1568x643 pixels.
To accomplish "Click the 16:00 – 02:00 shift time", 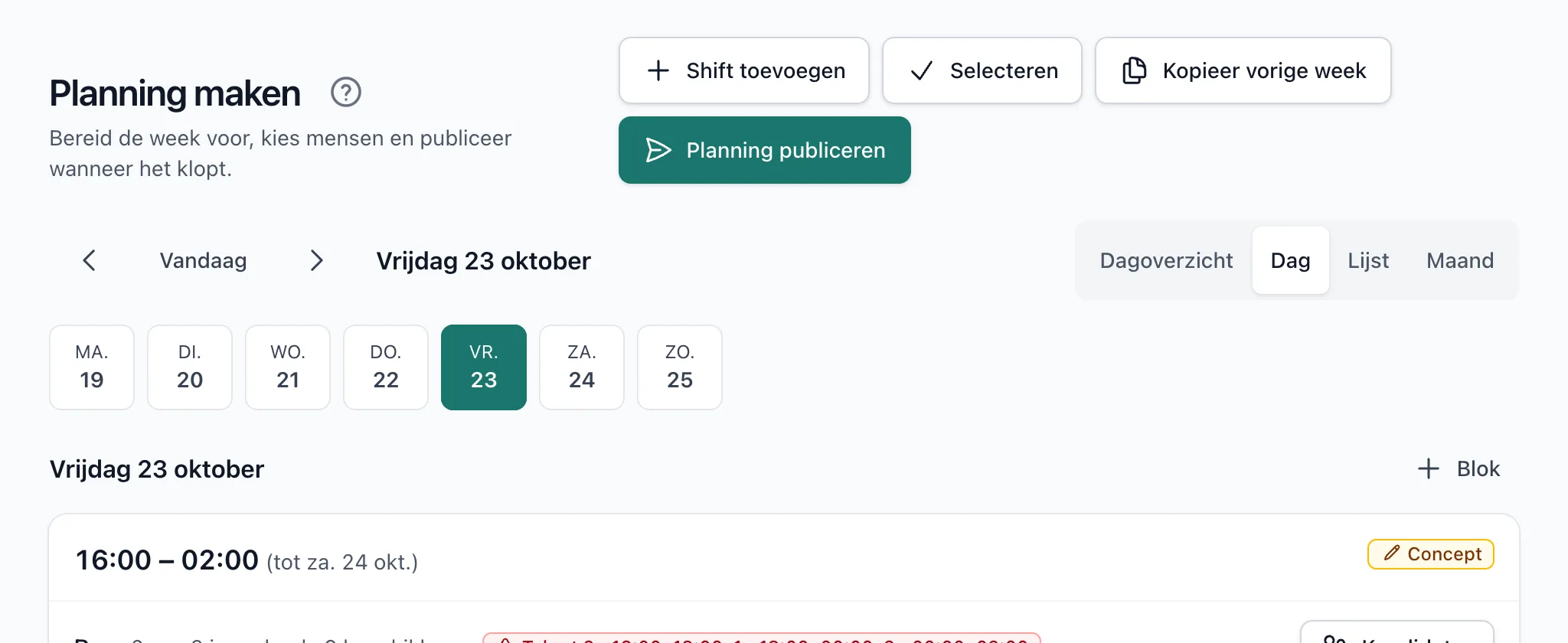I will [167, 560].
